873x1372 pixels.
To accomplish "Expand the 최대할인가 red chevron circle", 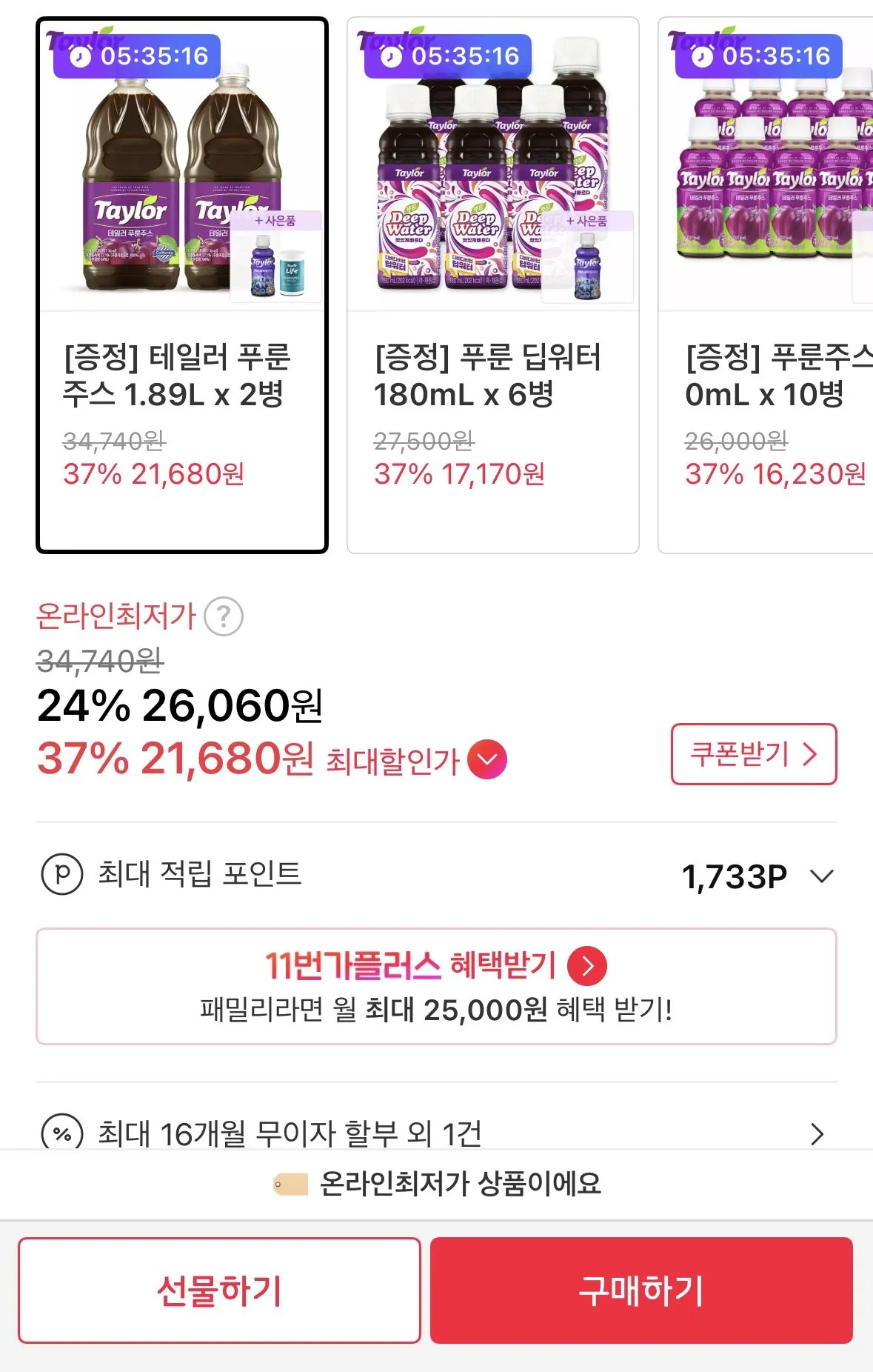I will pyautogui.click(x=487, y=760).
